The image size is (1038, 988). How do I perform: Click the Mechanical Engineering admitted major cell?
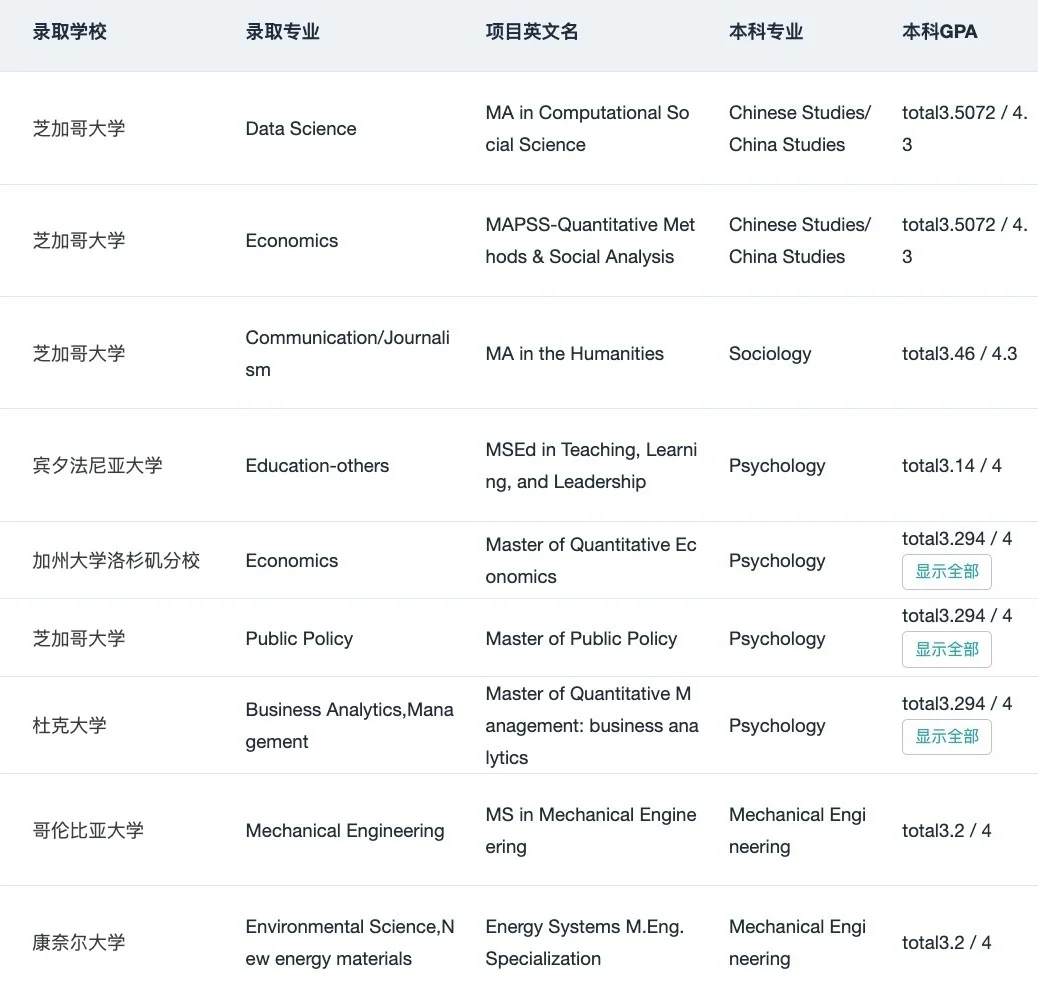coord(345,830)
